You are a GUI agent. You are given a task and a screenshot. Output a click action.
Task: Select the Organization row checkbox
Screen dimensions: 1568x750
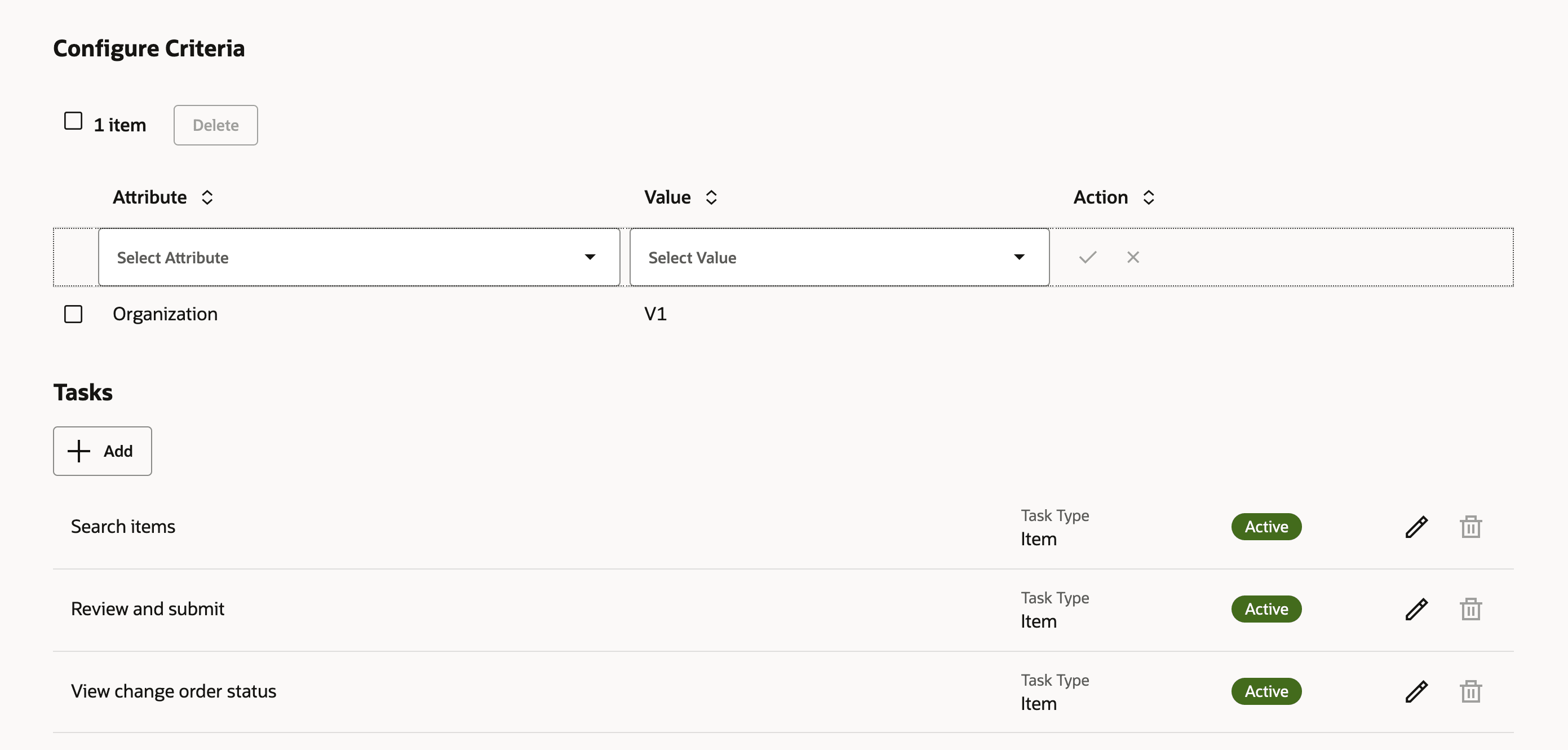[x=73, y=314]
